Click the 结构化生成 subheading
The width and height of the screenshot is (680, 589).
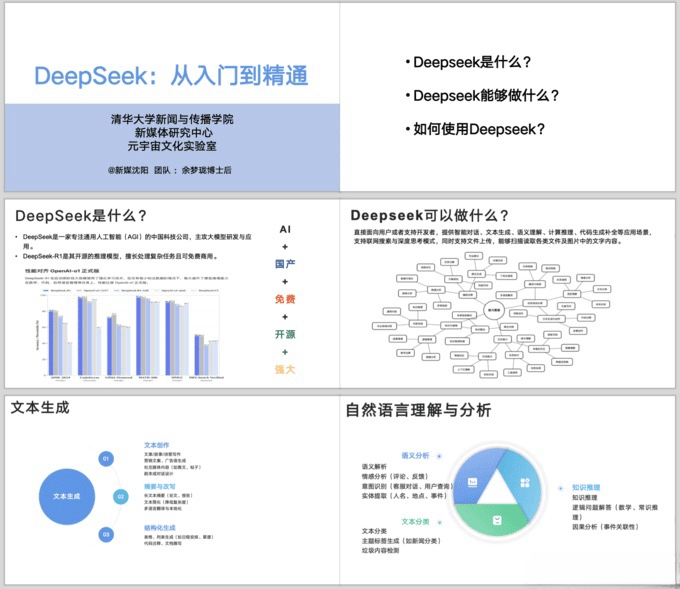[160, 527]
